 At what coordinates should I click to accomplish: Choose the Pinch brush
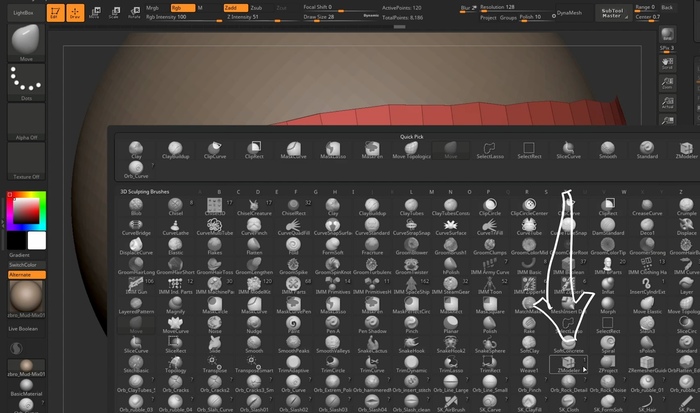click(411, 325)
